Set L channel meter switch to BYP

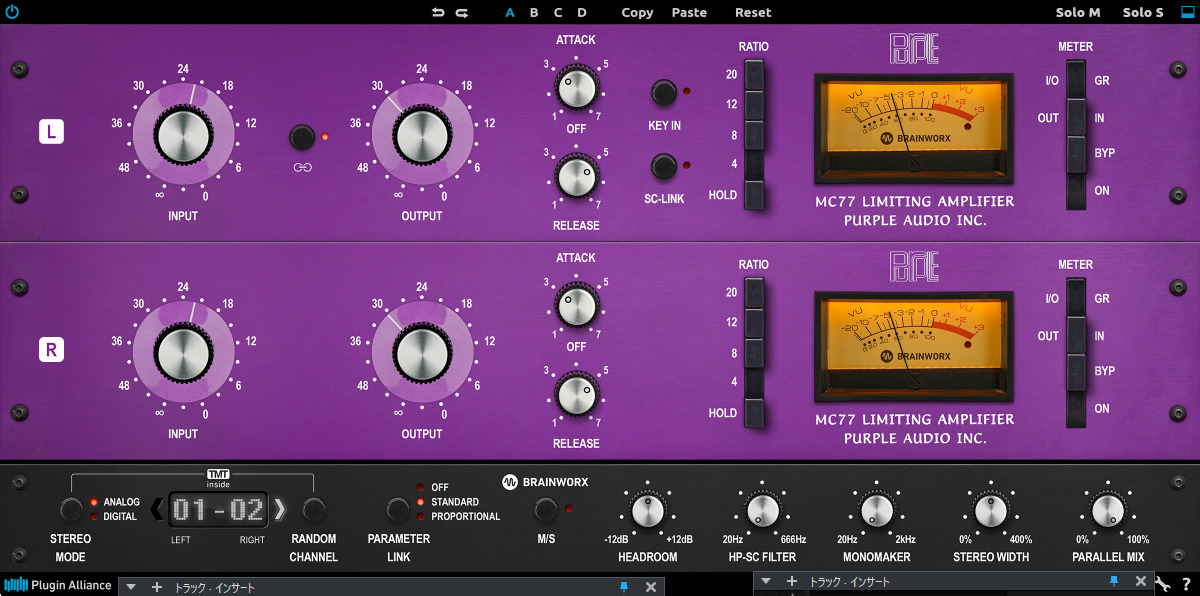point(1075,154)
